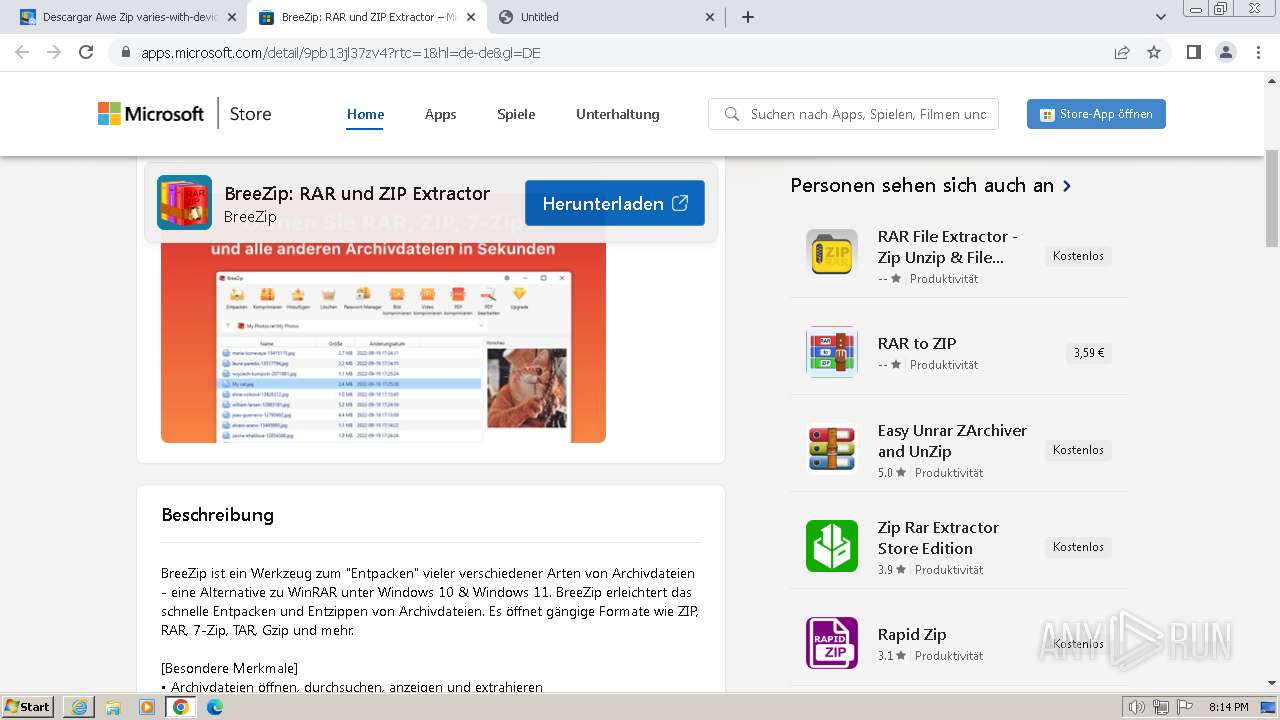Expand 'Personen sehen sich auch an' chevron
The height and width of the screenshot is (720, 1280).
coord(1067,186)
